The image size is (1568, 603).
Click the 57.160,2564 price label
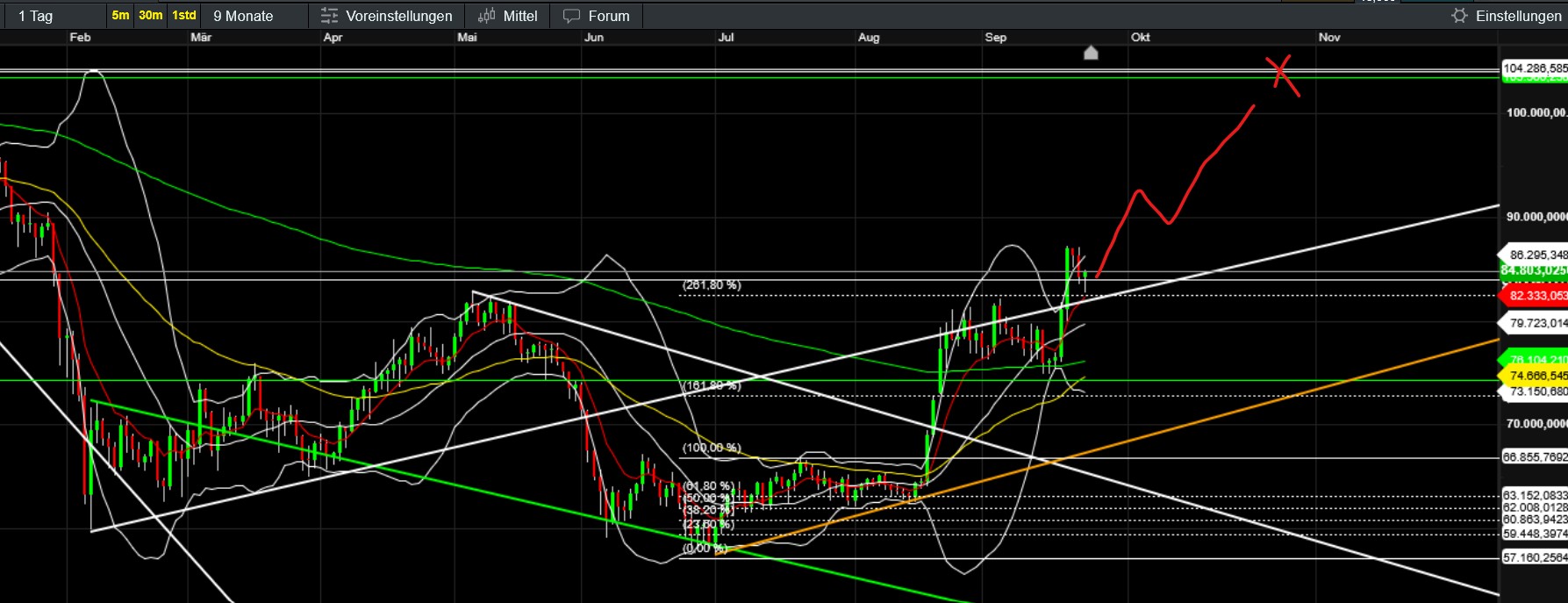(x=1535, y=557)
